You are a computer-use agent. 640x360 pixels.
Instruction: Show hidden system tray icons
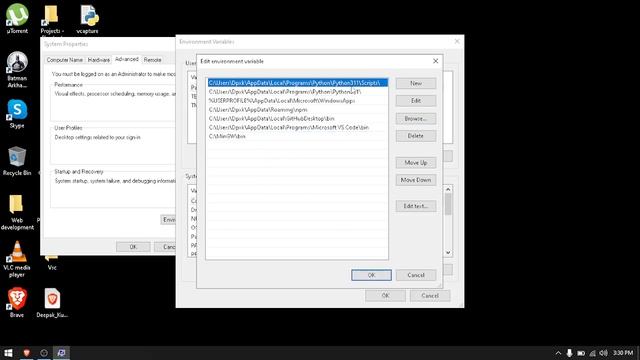click(558, 353)
